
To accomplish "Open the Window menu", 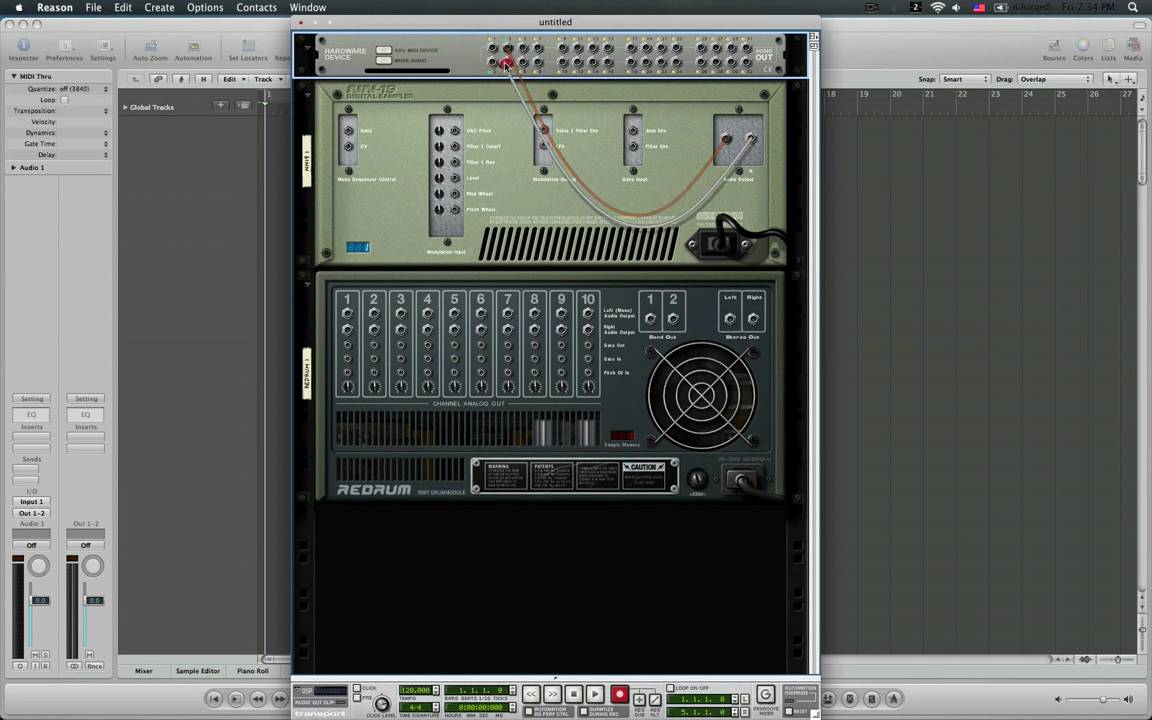I will coord(308,7).
